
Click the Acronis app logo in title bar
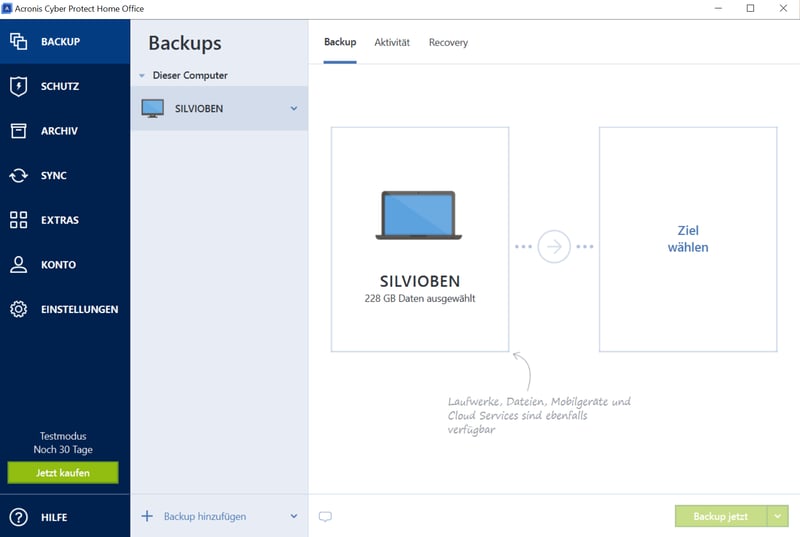tap(7, 8)
